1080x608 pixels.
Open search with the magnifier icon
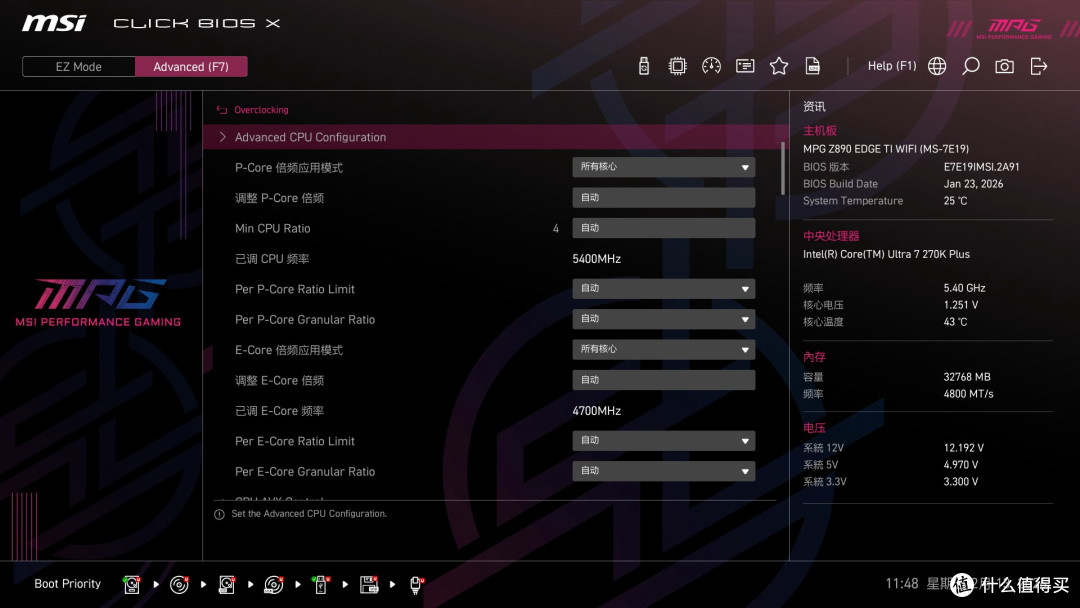970,66
